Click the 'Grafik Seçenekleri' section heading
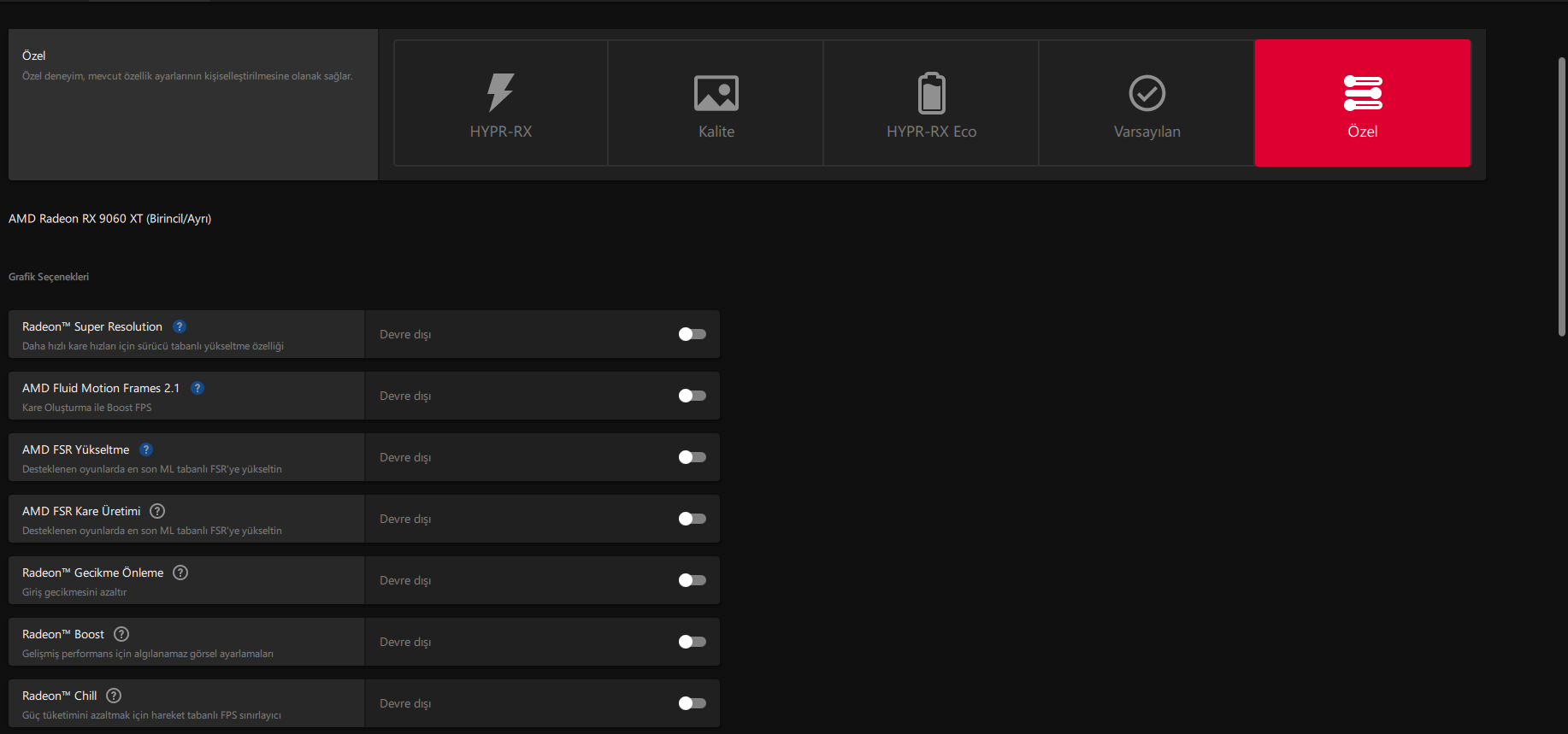1568x734 pixels. [49, 277]
